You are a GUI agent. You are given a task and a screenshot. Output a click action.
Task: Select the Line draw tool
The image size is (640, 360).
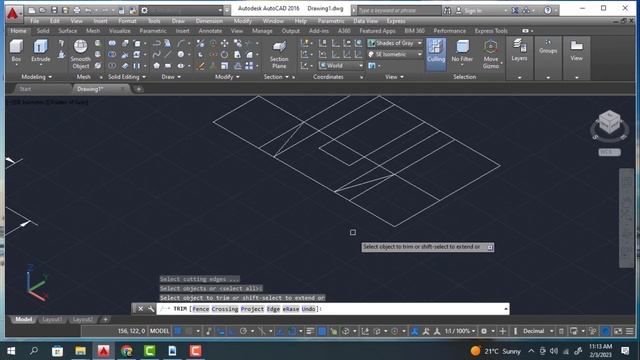point(168,54)
